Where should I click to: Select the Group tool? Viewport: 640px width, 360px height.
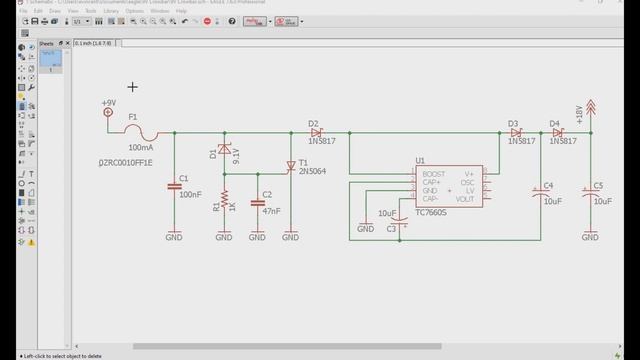(x=22, y=87)
